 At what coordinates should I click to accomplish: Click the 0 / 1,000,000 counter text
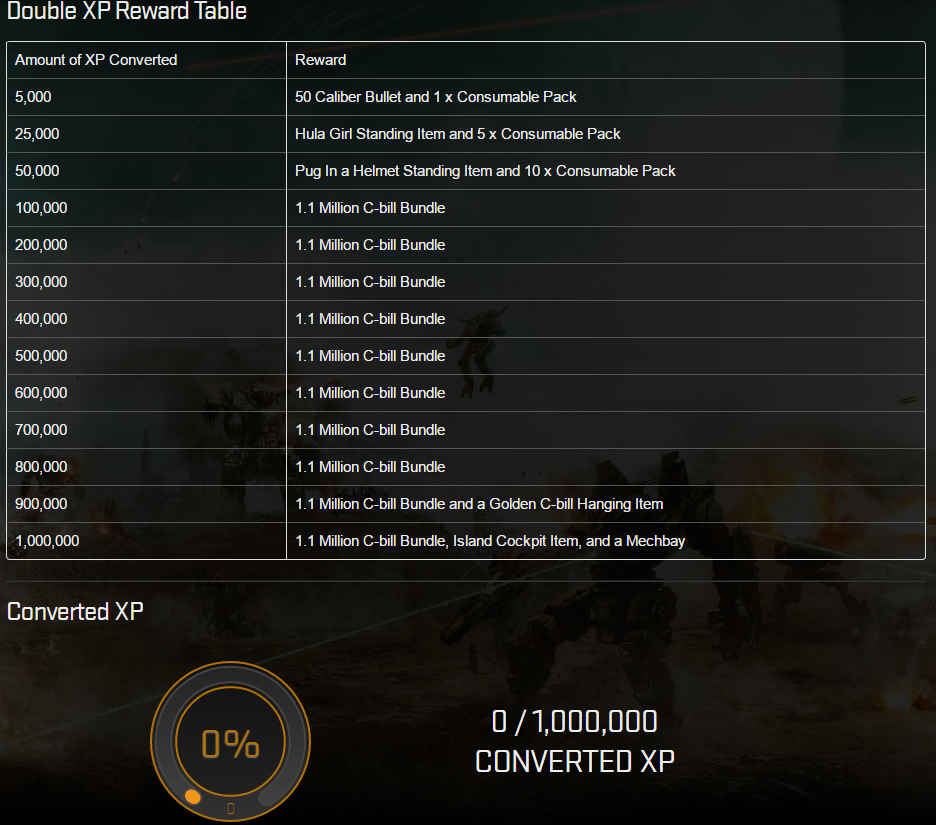click(574, 721)
